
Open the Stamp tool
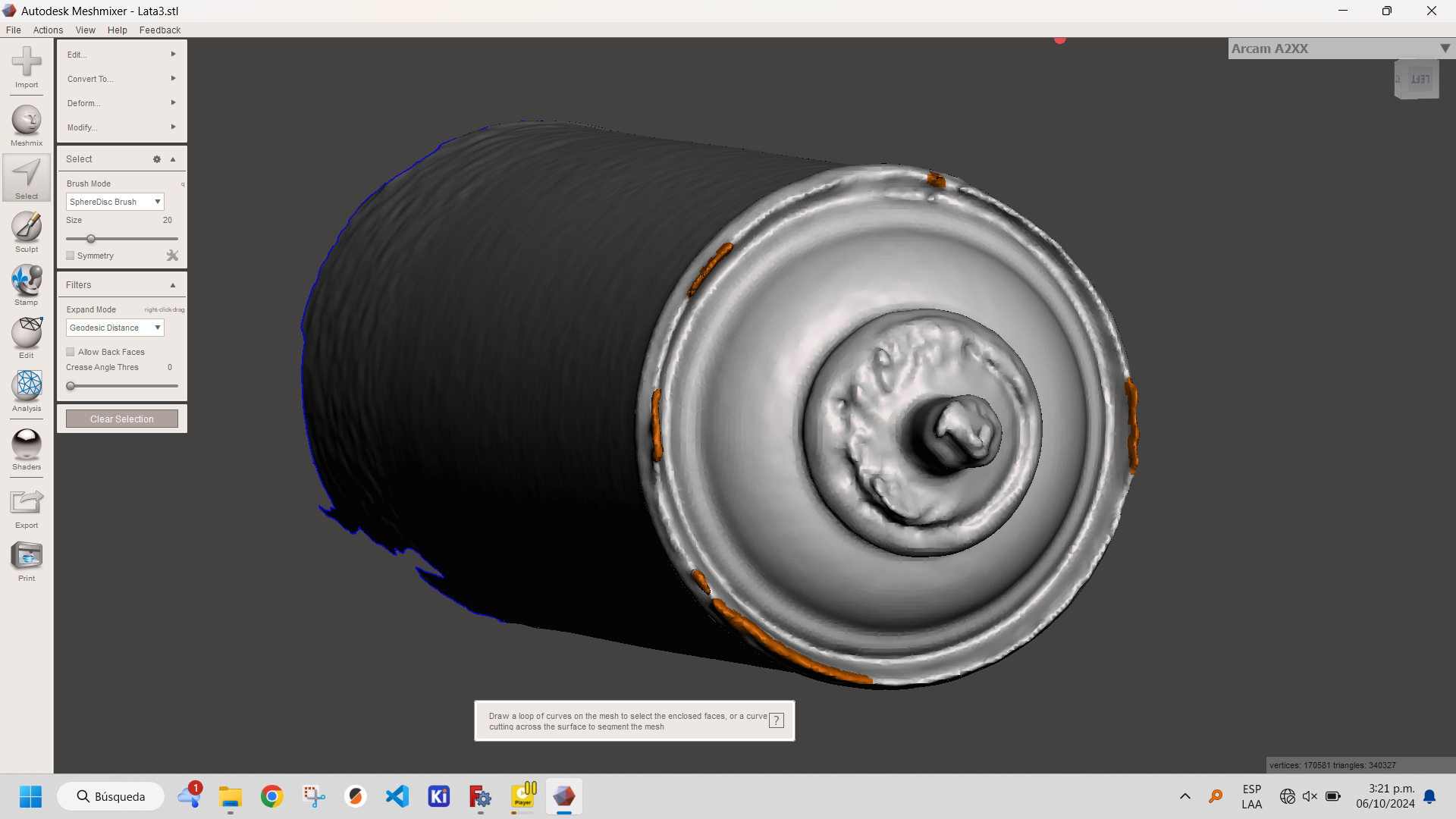click(x=27, y=284)
